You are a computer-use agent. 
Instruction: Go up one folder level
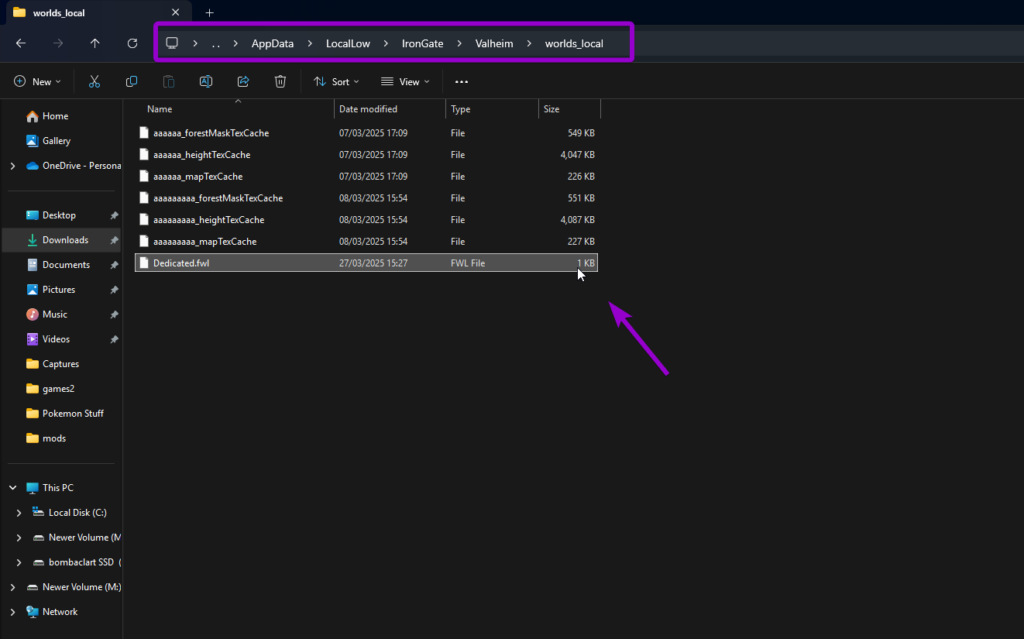point(95,43)
